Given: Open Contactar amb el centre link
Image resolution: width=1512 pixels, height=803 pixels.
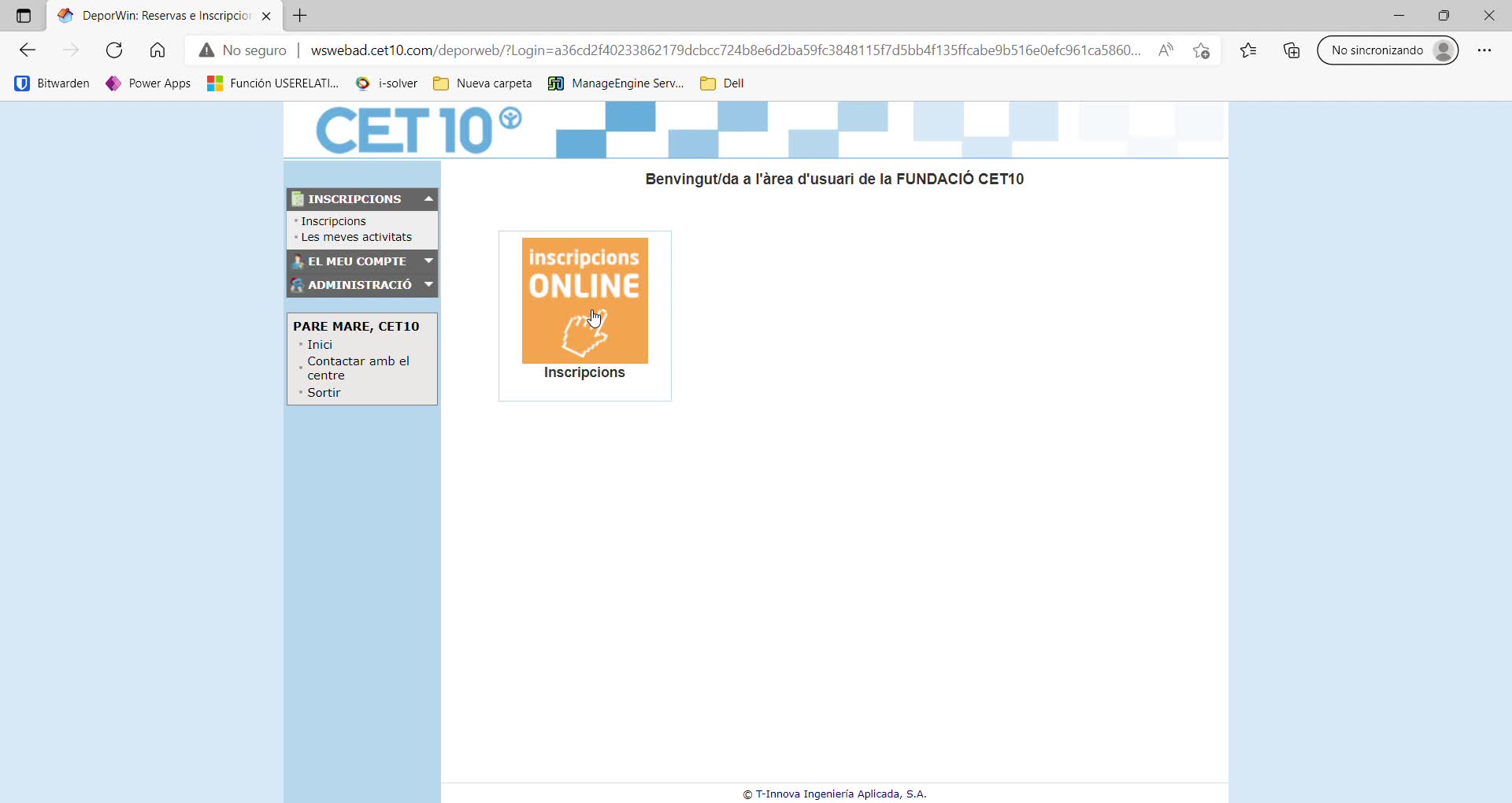Looking at the screenshot, I should point(358,368).
